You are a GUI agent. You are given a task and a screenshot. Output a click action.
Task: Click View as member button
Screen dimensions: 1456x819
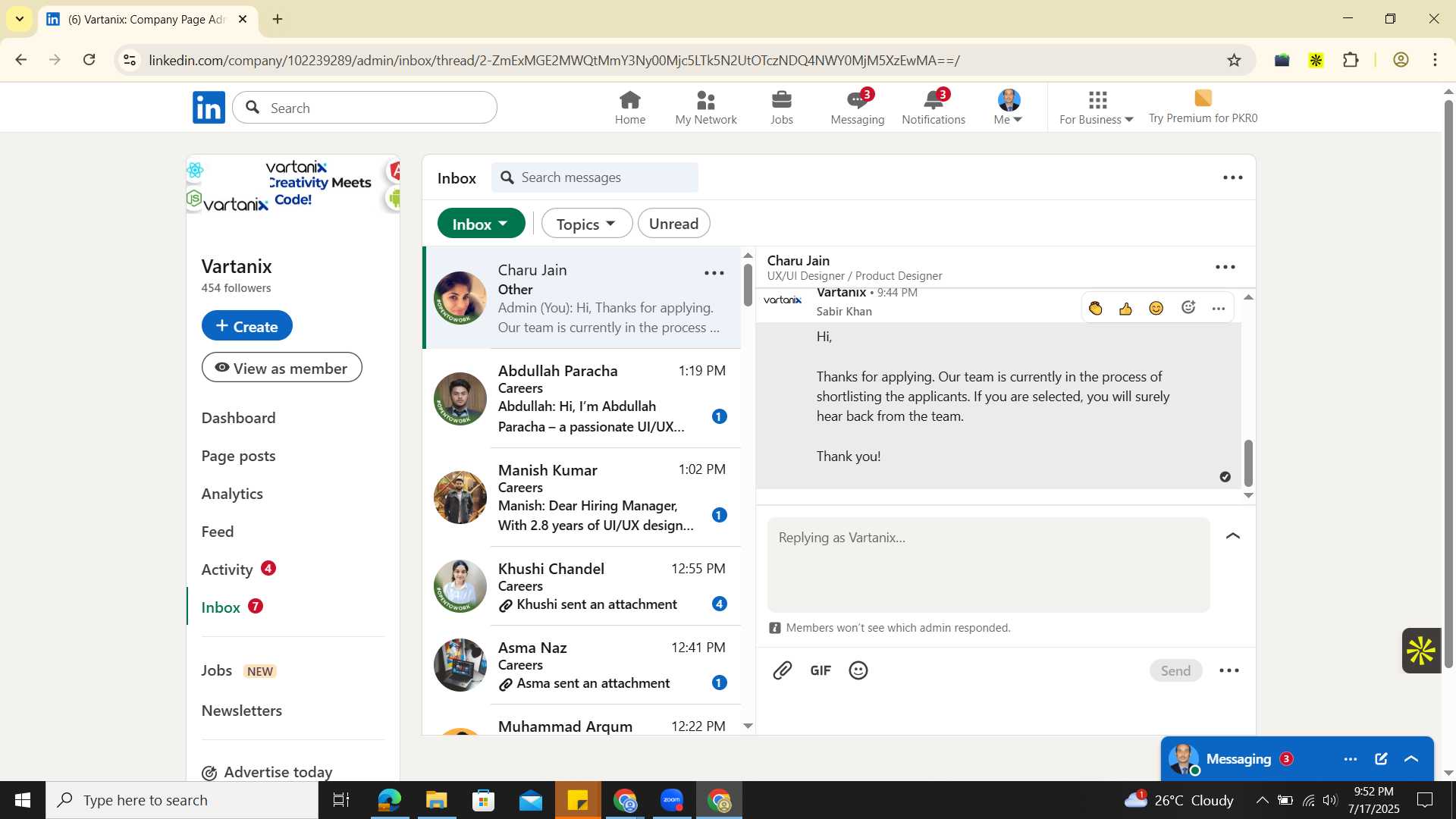tap(282, 368)
